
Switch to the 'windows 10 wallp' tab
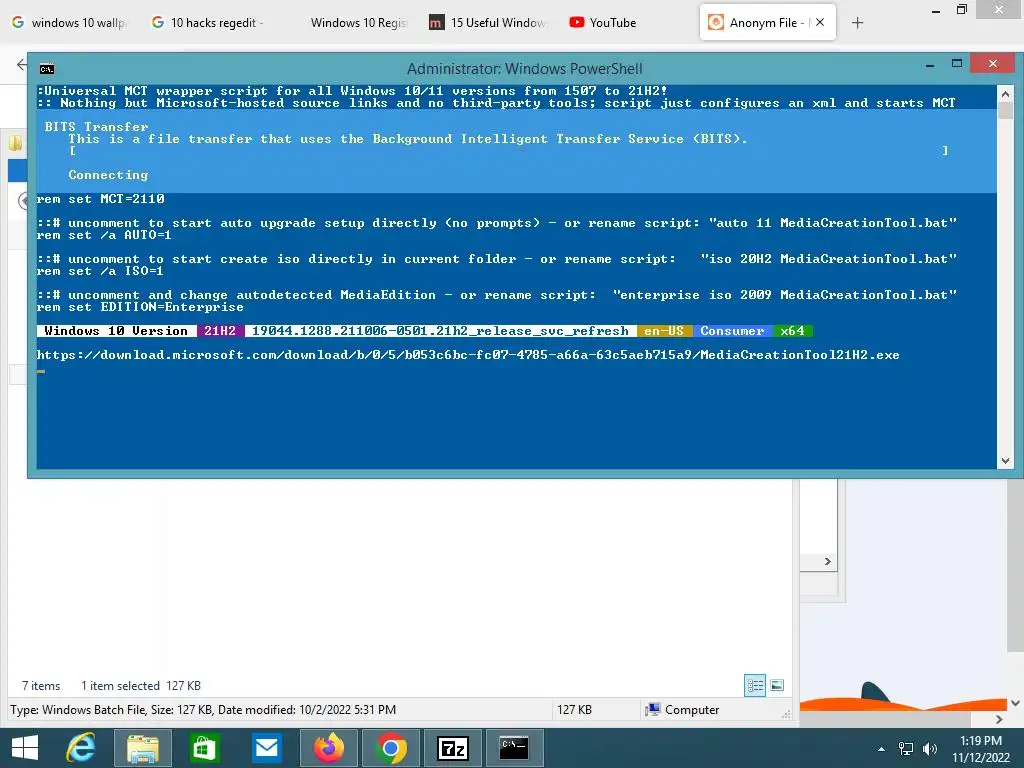(x=69, y=23)
